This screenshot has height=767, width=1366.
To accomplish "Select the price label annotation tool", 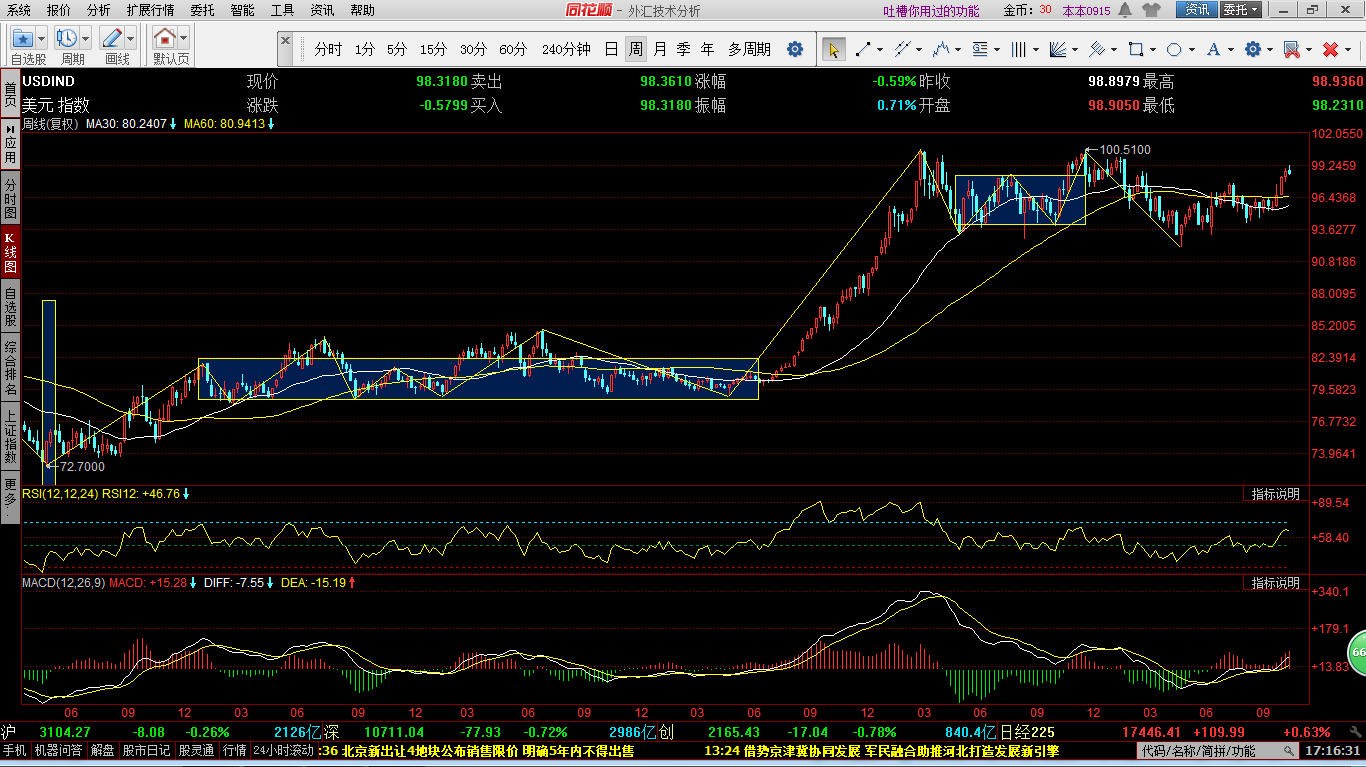I will [980, 49].
